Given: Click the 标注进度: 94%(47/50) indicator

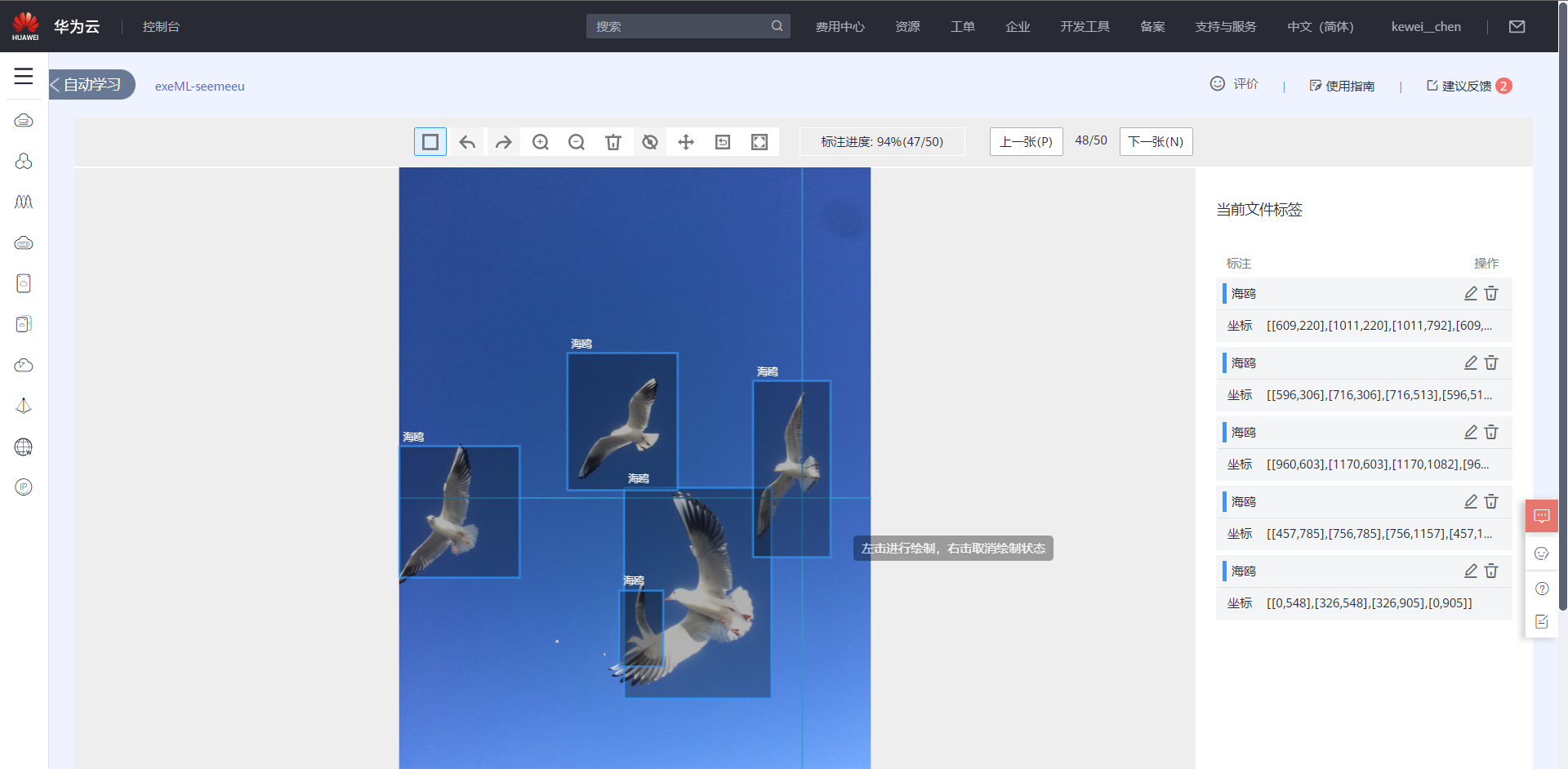Looking at the screenshot, I should (882, 142).
